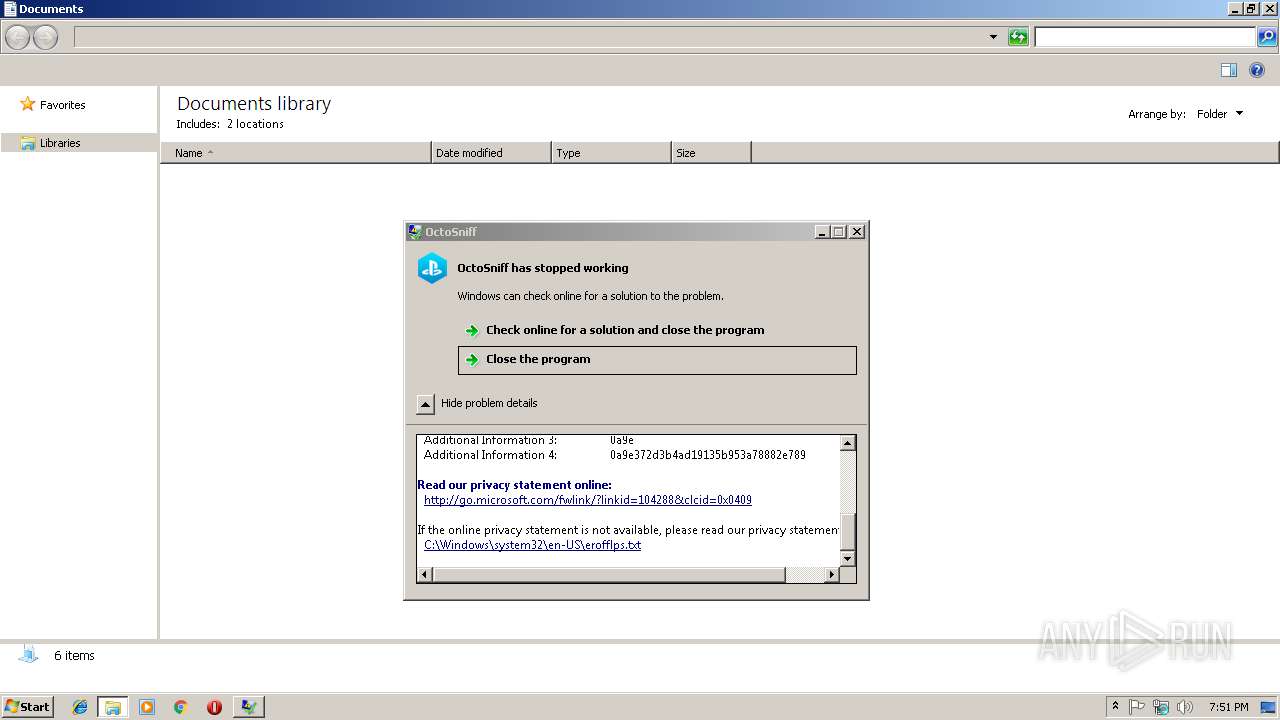1280x720 pixels.
Task: Sort by Size column header
Action: pos(711,153)
